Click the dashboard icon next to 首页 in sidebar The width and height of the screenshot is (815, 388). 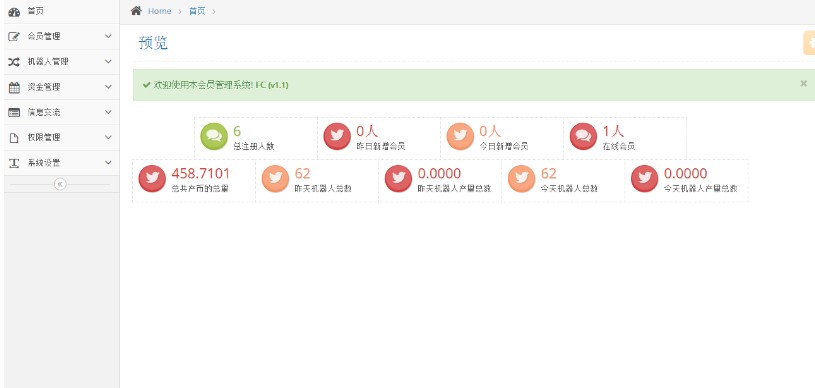[x=14, y=12]
